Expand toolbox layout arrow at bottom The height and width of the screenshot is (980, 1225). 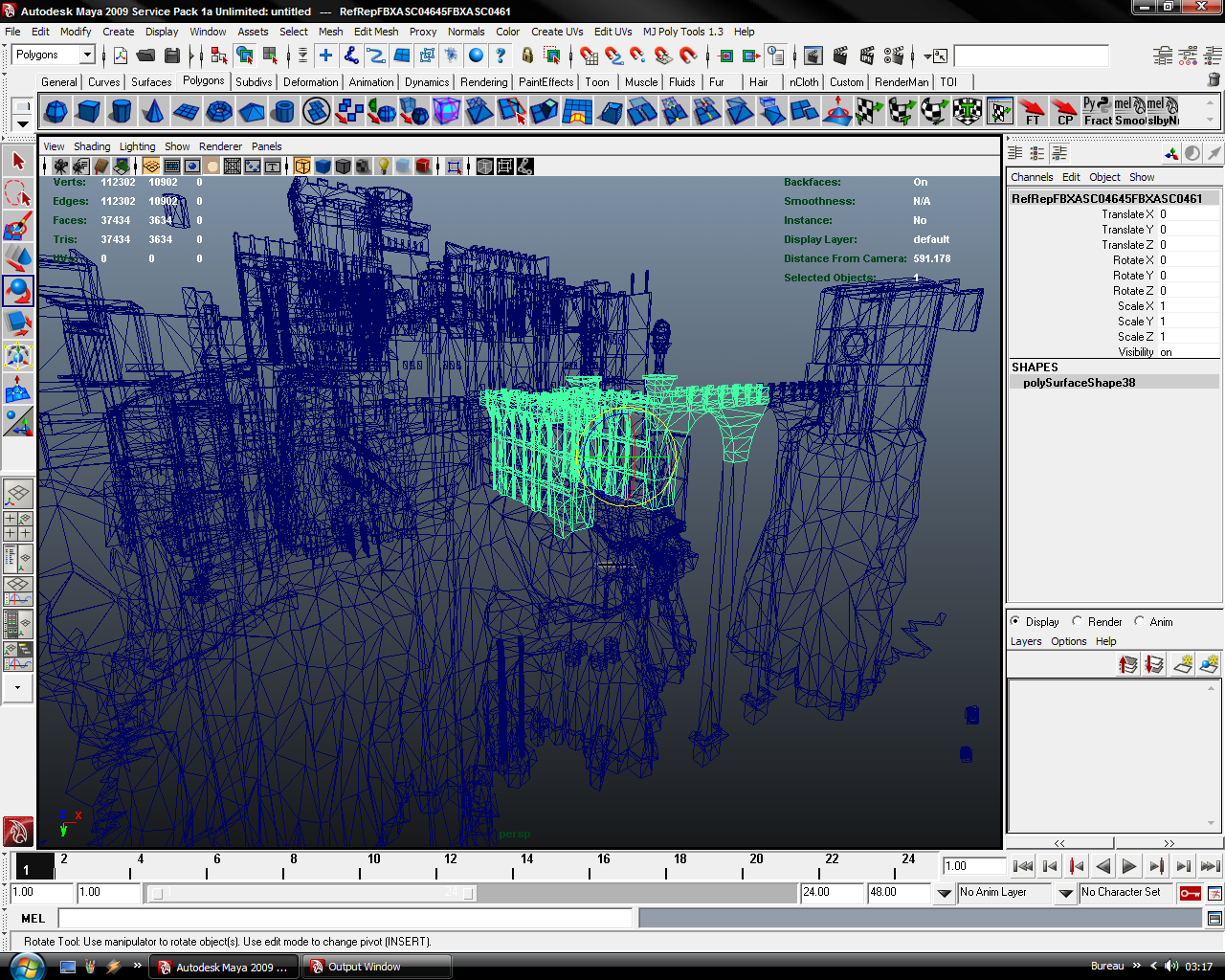[x=17, y=688]
